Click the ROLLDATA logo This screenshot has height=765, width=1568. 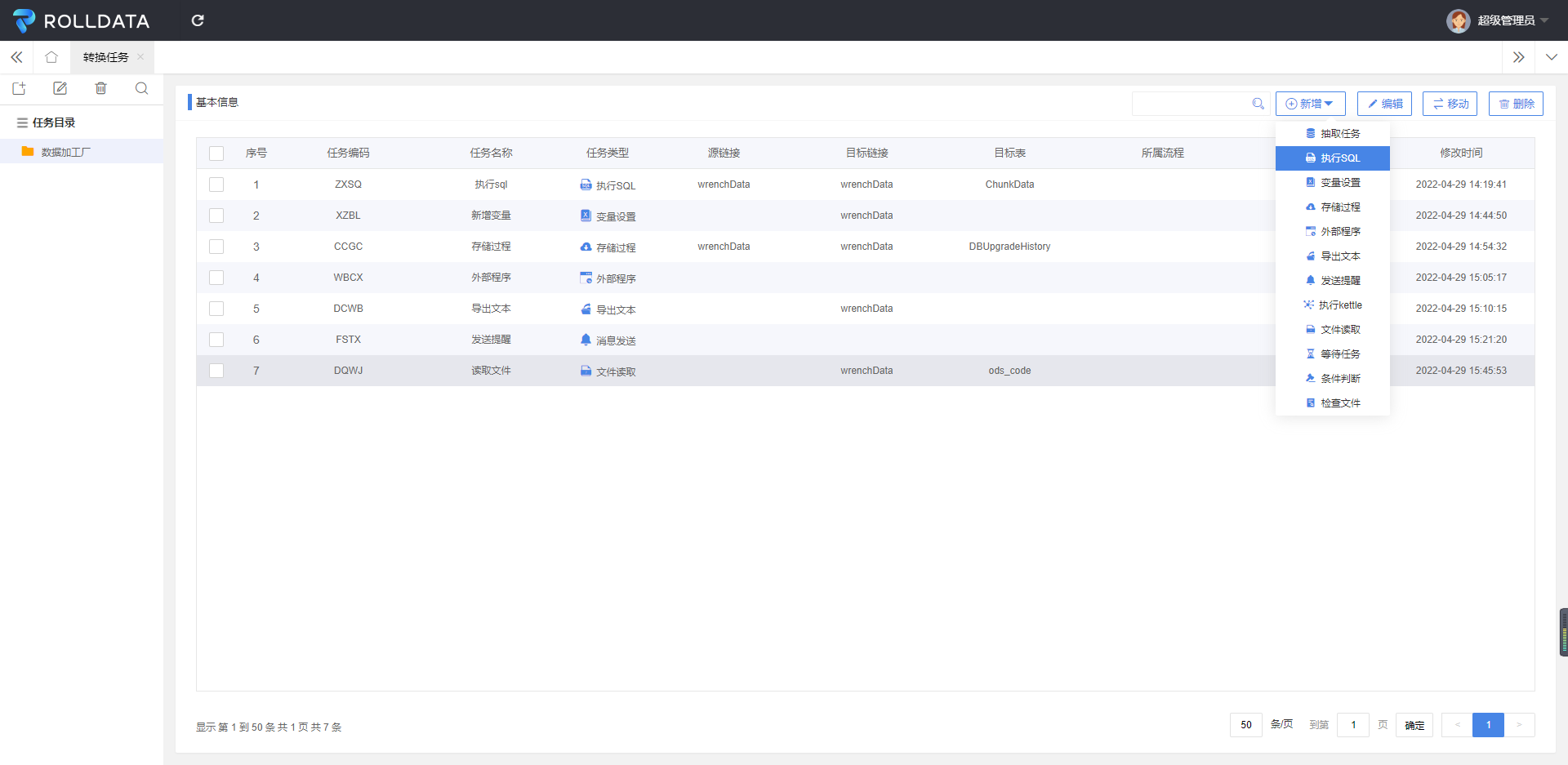81,20
